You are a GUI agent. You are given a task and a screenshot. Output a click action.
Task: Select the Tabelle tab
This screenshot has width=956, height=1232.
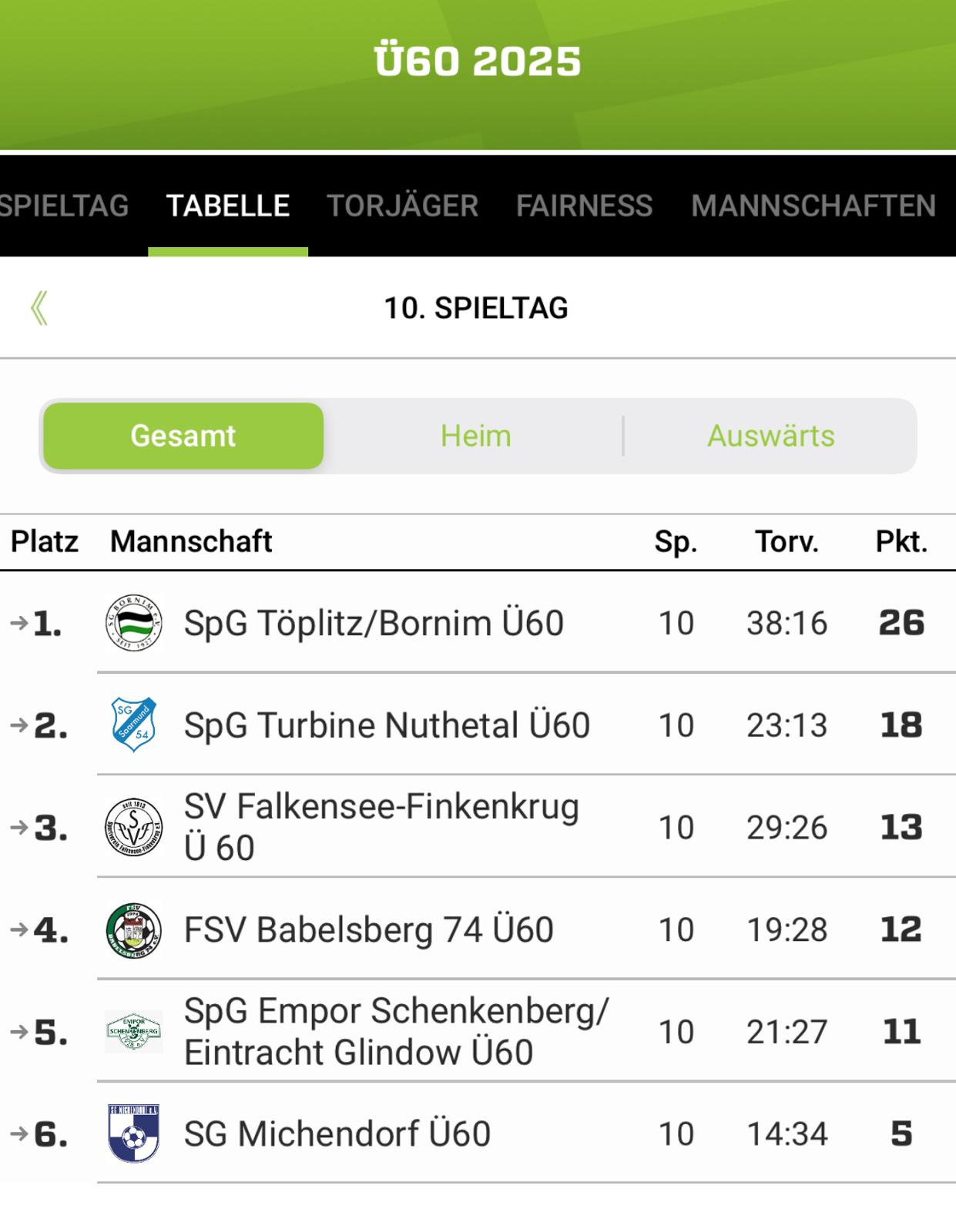(x=228, y=206)
